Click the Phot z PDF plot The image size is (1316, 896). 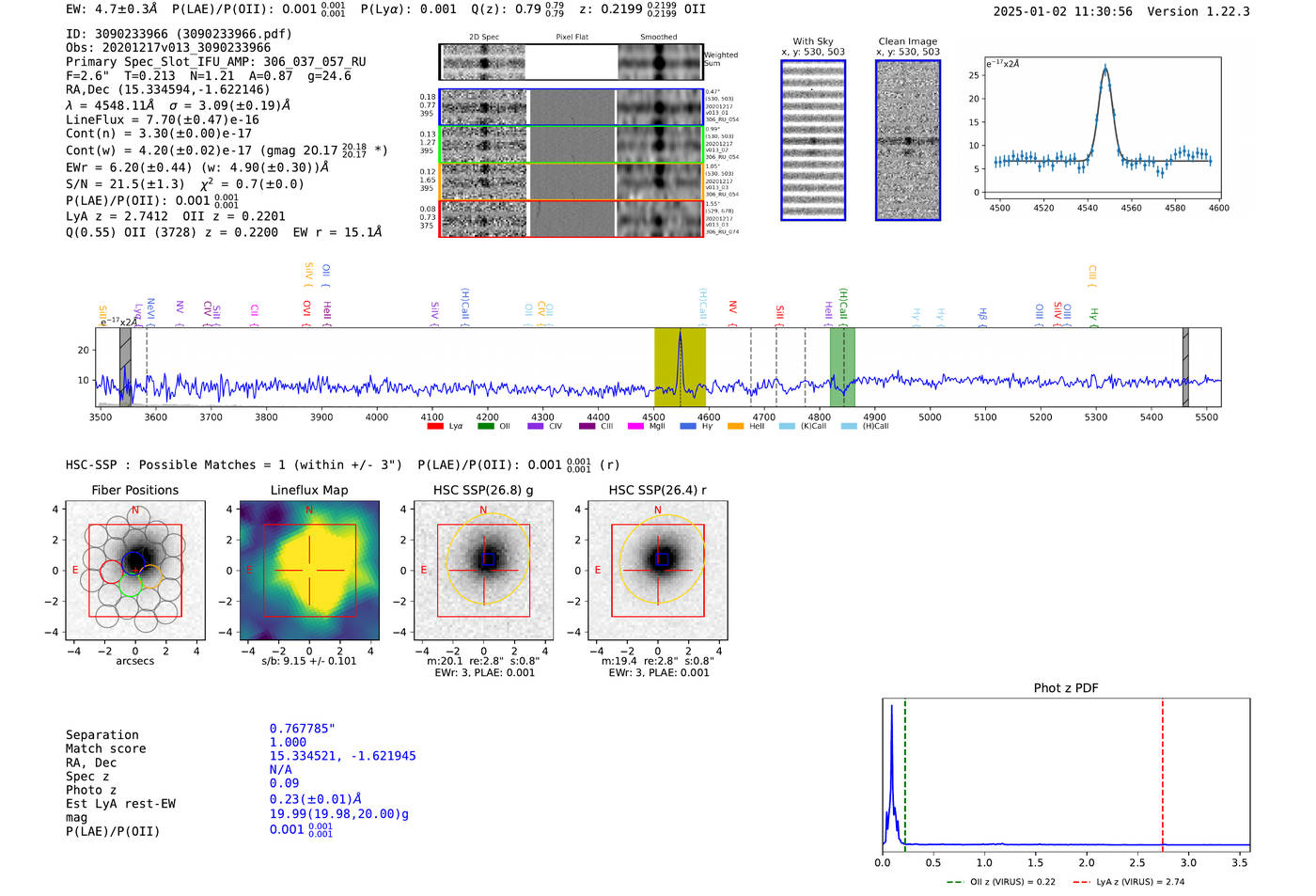(x=1066, y=775)
